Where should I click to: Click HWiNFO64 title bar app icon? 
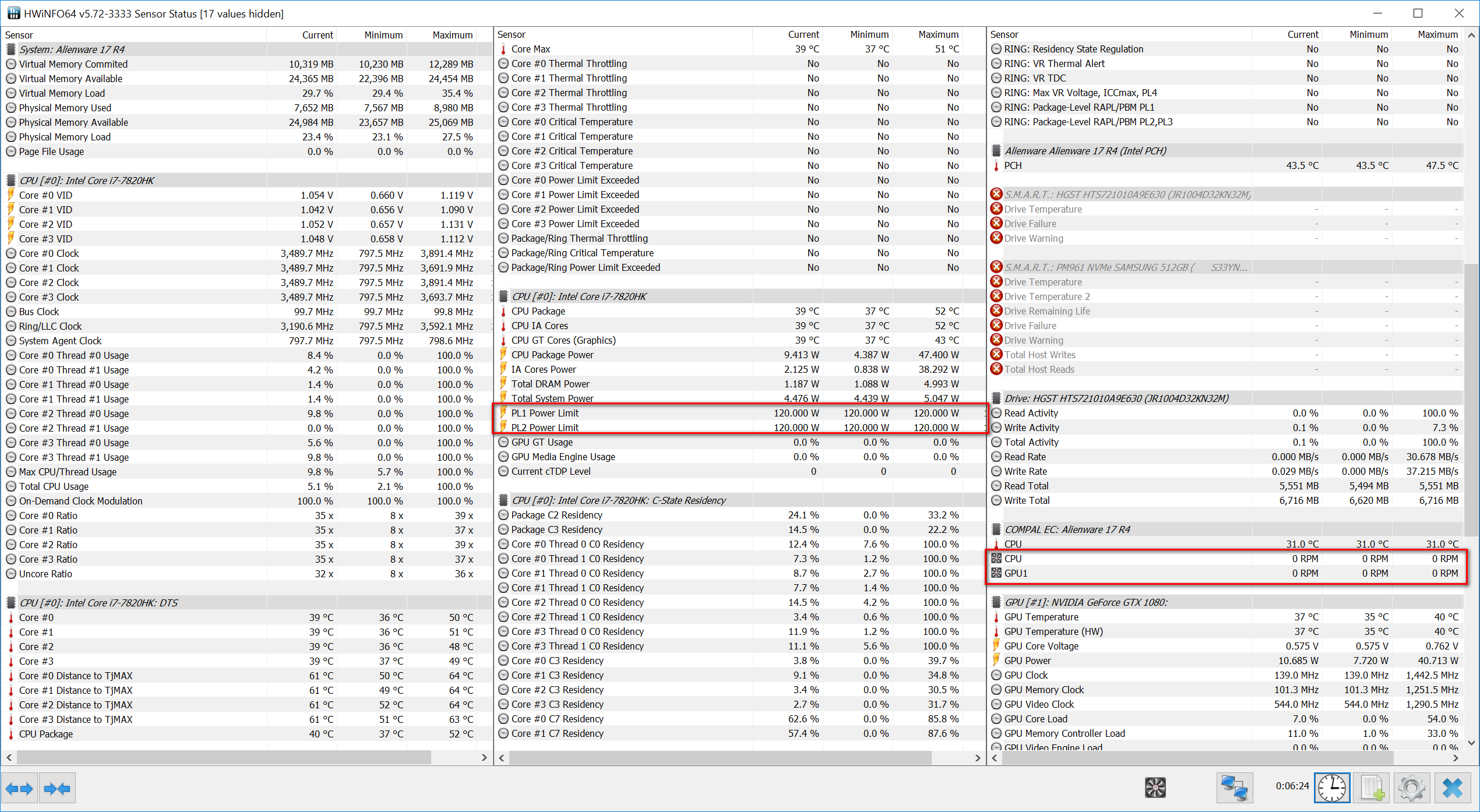click(x=13, y=13)
